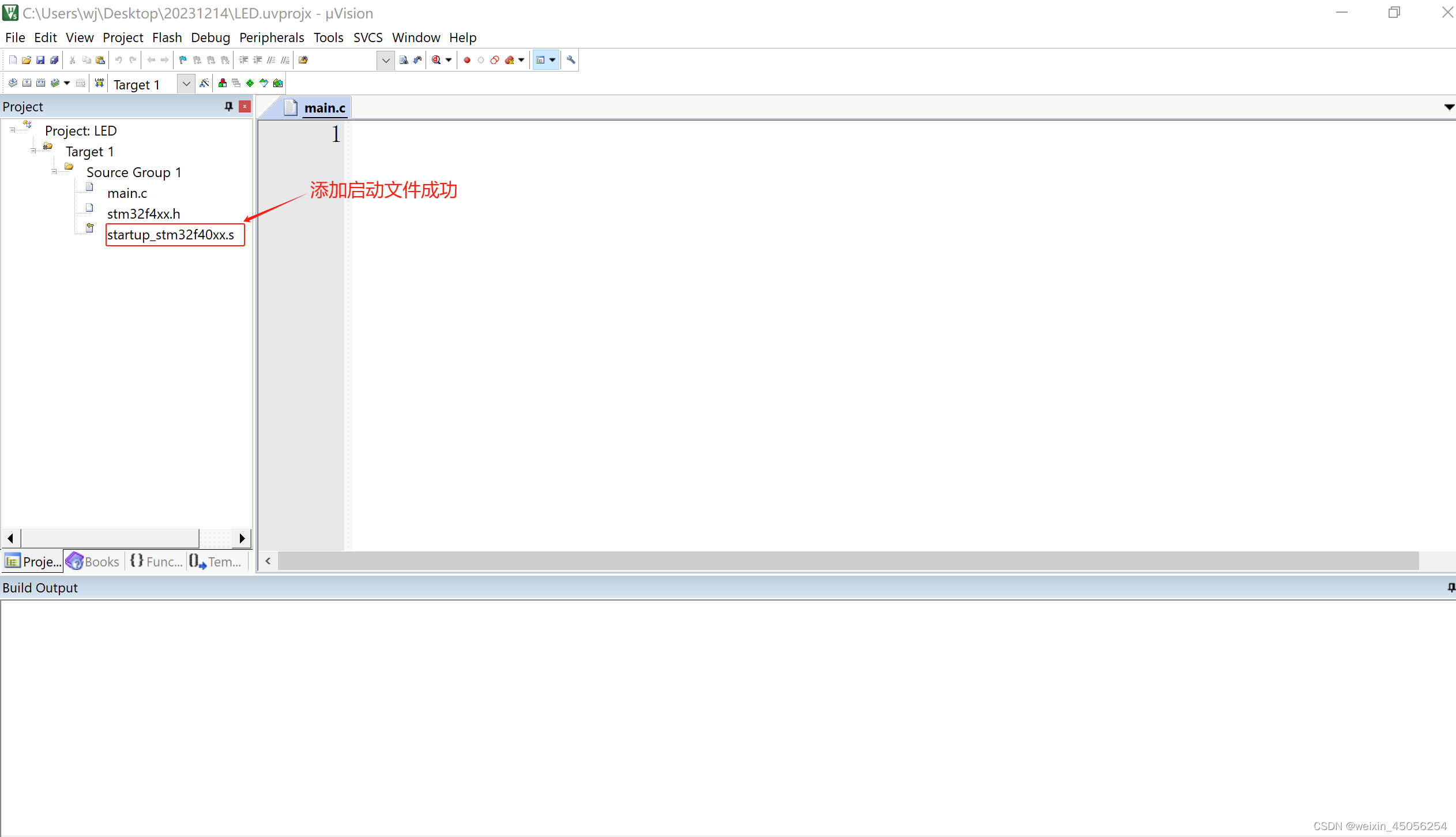
Task: Open the Flash menu
Action: tap(167, 37)
